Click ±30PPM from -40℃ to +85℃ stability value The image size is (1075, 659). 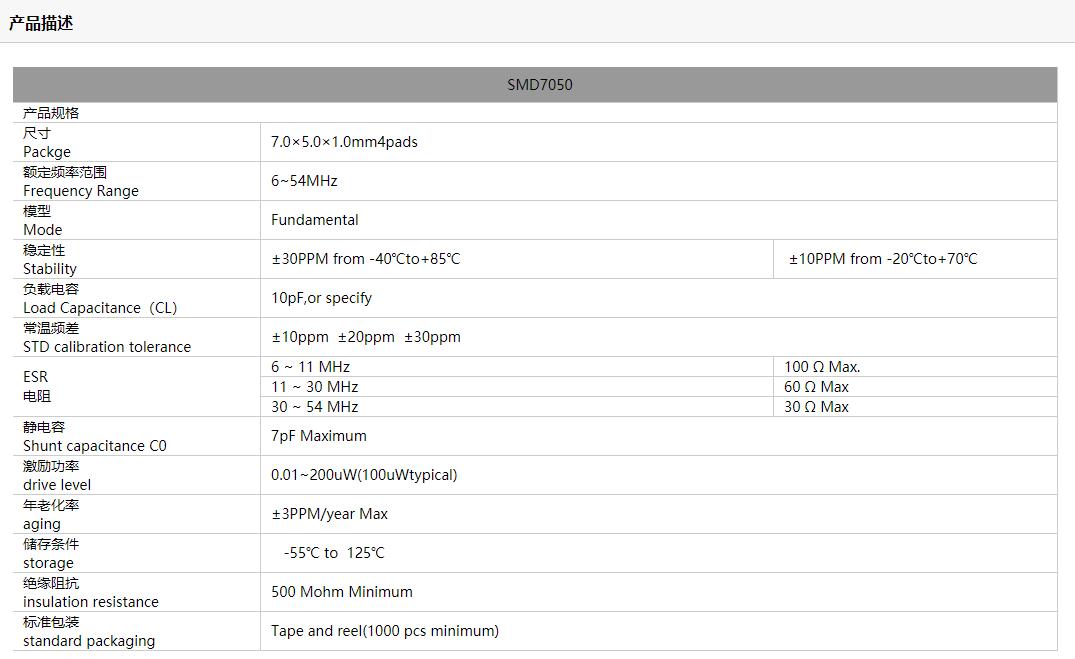(x=365, y=259)
